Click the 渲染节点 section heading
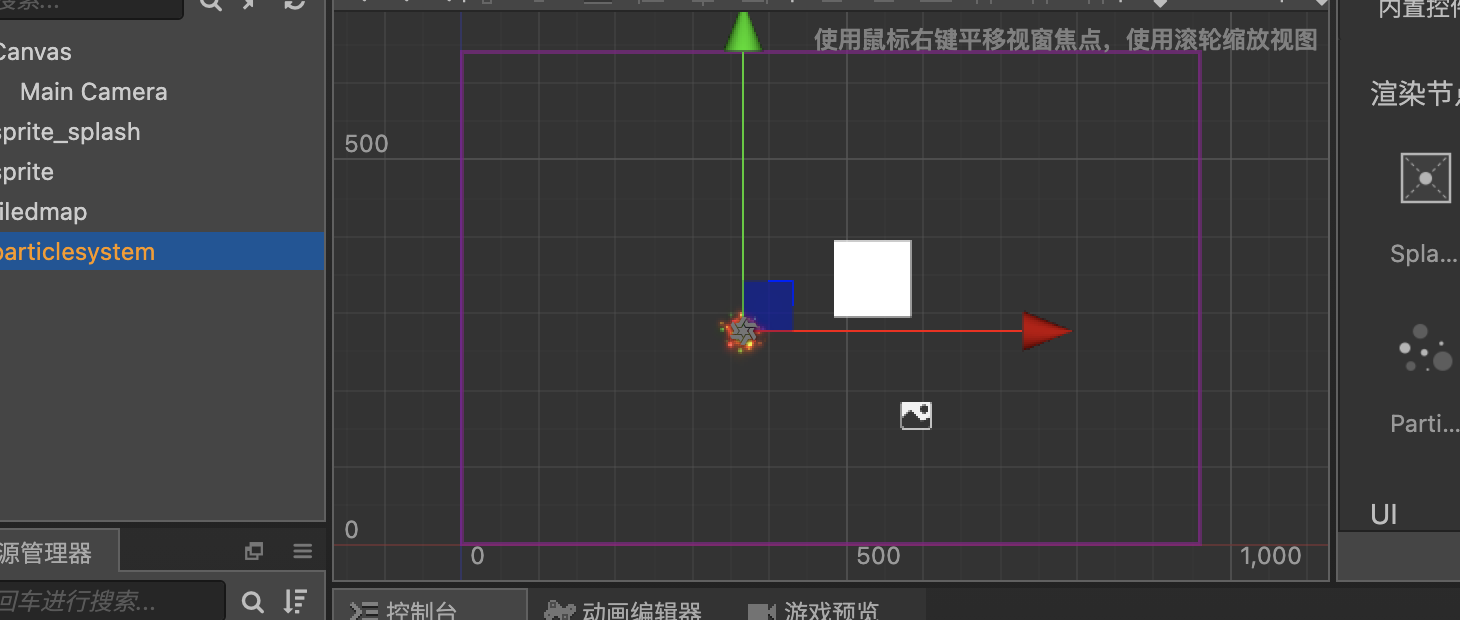Image resolution: width=1460 pixels, height=620 pixels. pyautogui.click(x=1415, y=95)
